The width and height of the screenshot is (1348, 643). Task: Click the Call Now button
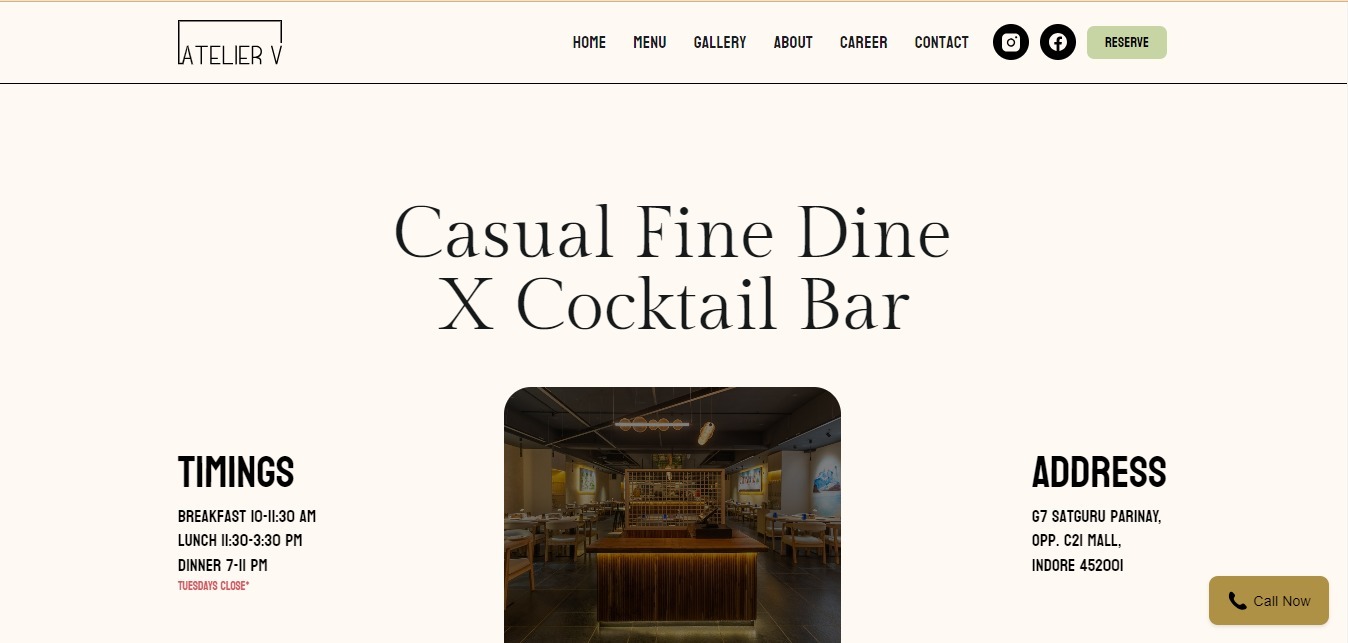pos(1269,601)
